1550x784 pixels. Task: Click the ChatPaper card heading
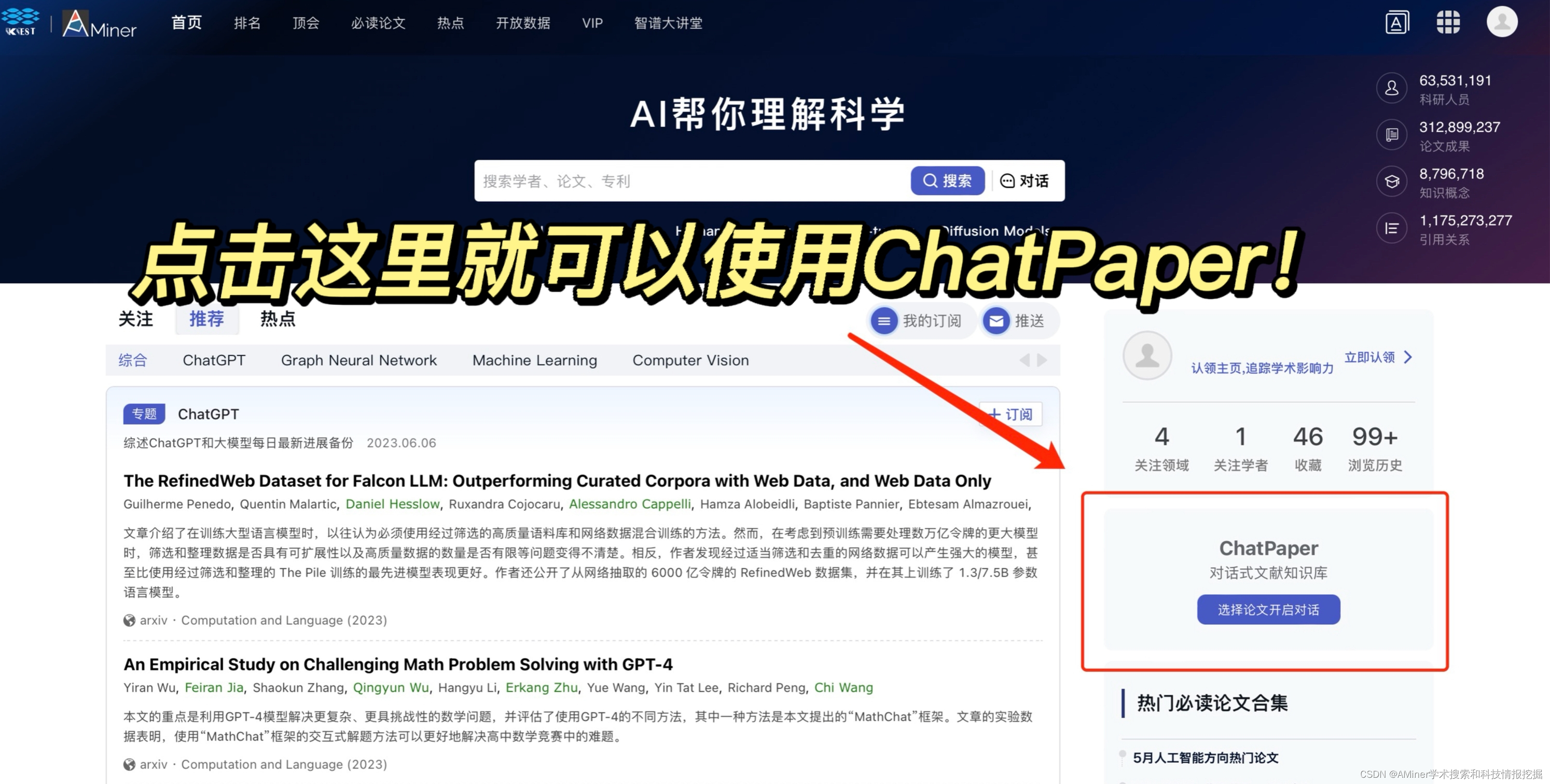point(1268,548)
